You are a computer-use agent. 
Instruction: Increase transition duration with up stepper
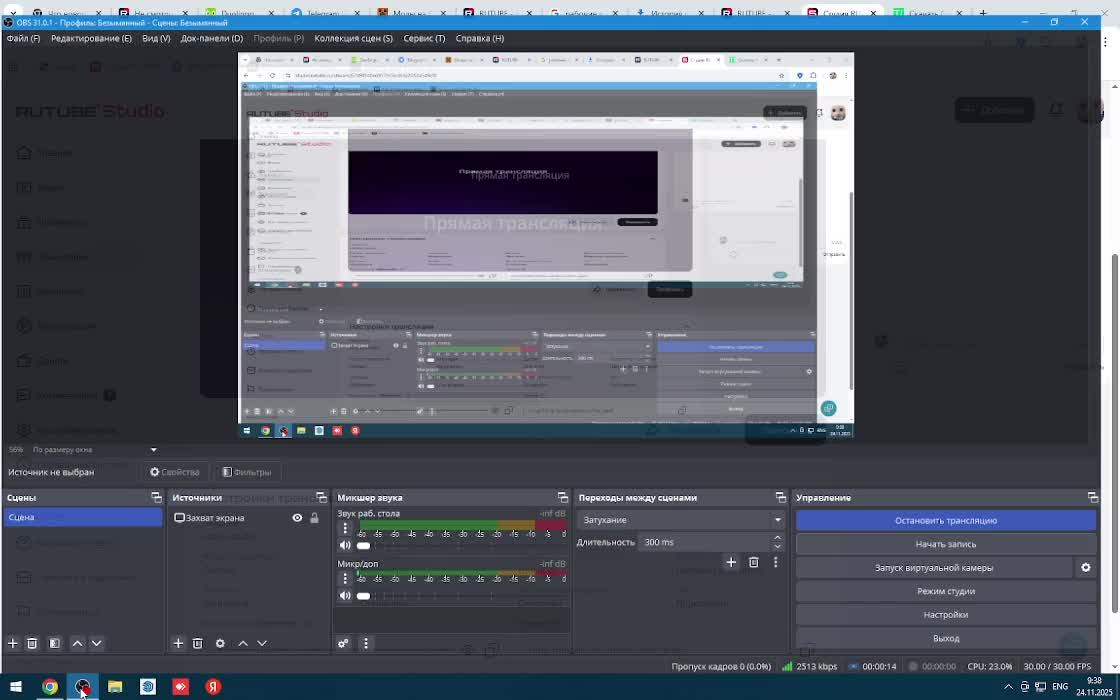click(x=777, y=538)
